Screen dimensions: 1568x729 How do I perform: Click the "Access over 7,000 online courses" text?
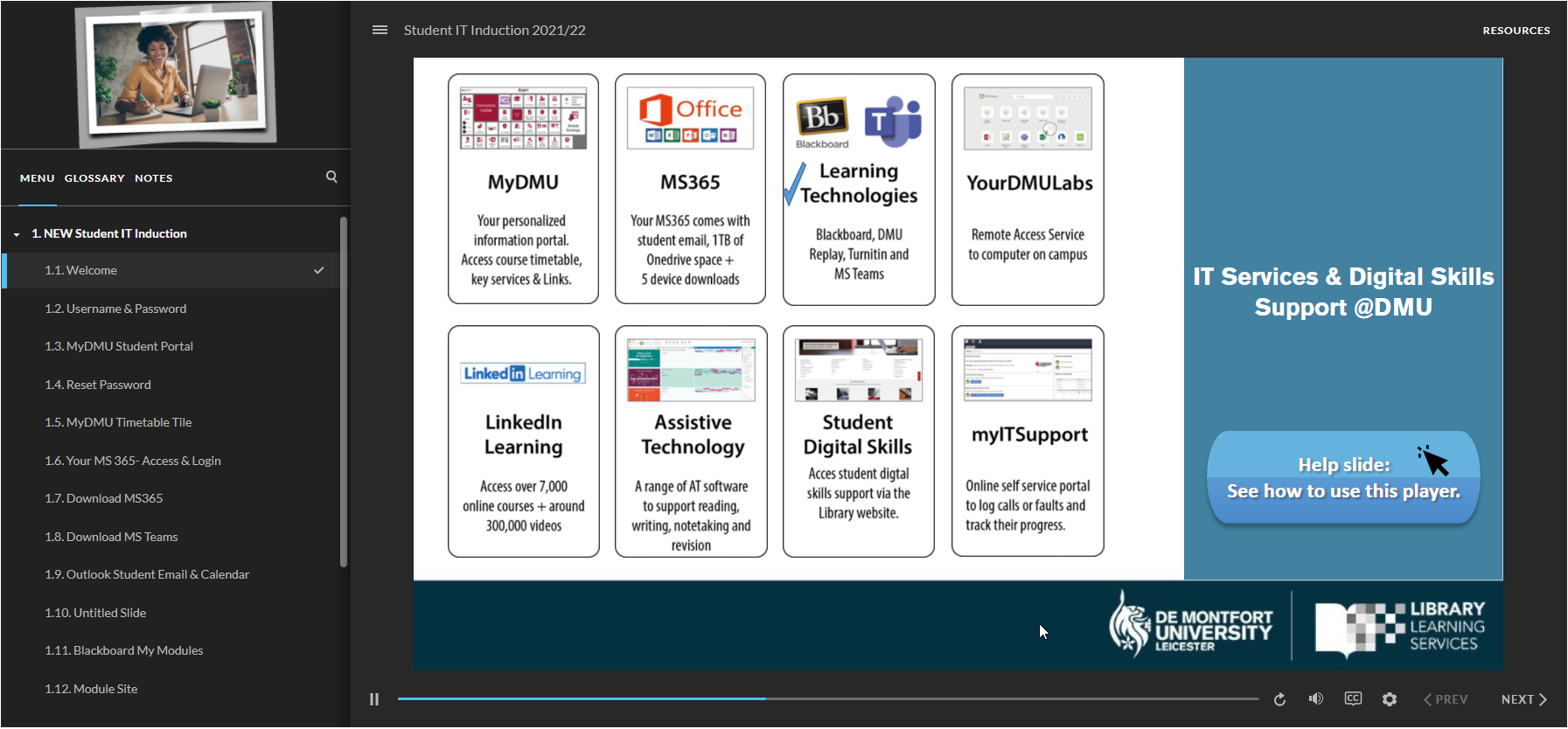coord(524,506)
